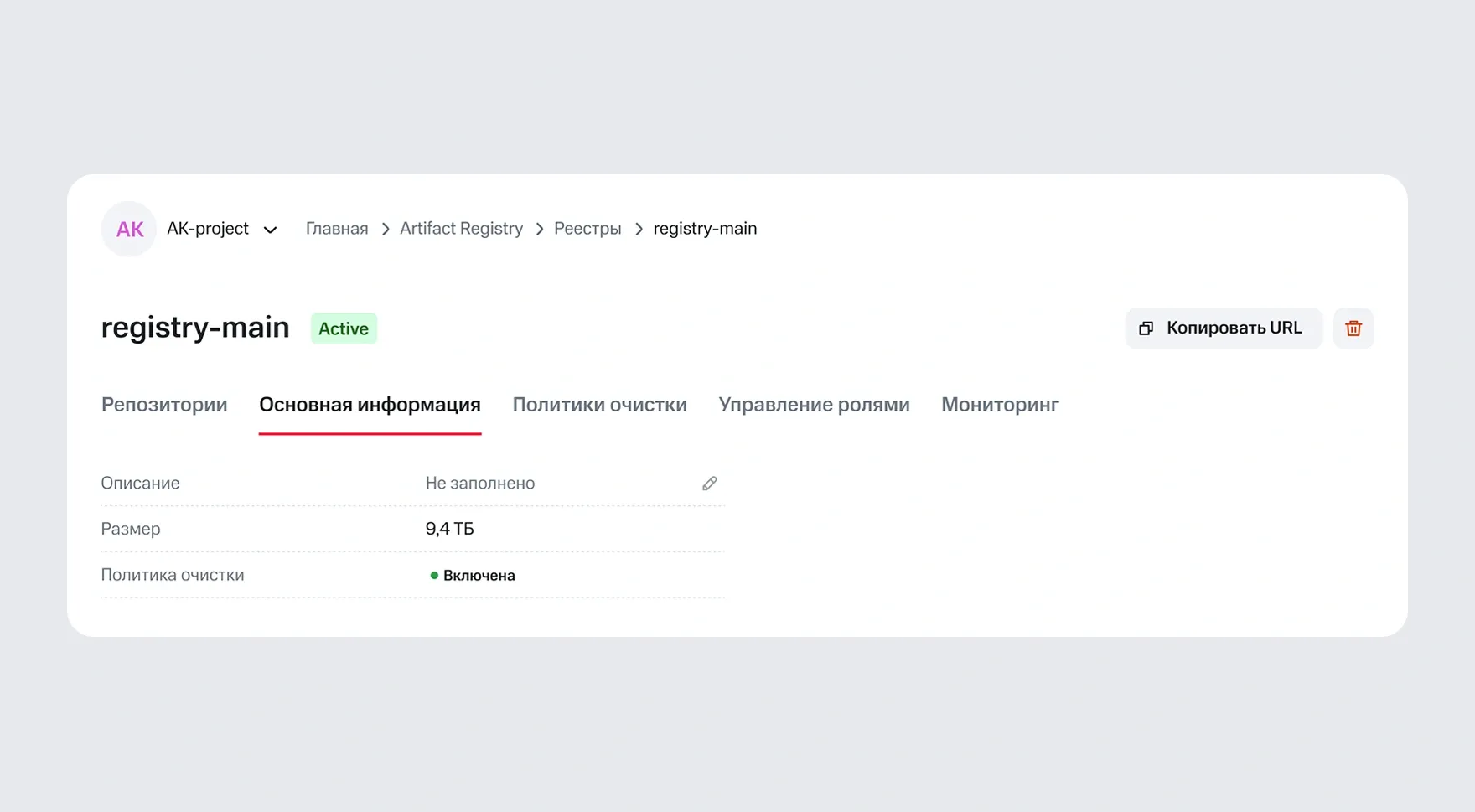Delete registry with the trash icon
1475x812 pixels.
[x=1353, y=328]
